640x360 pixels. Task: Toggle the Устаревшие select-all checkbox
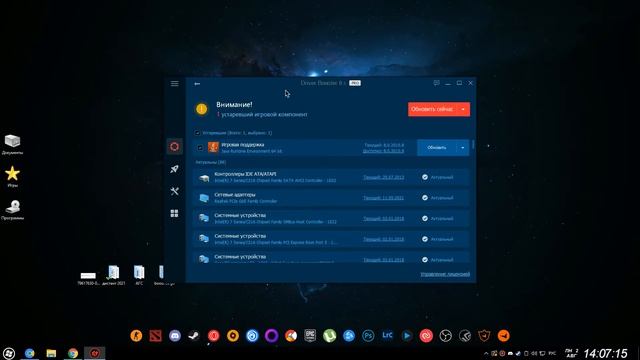197,133
